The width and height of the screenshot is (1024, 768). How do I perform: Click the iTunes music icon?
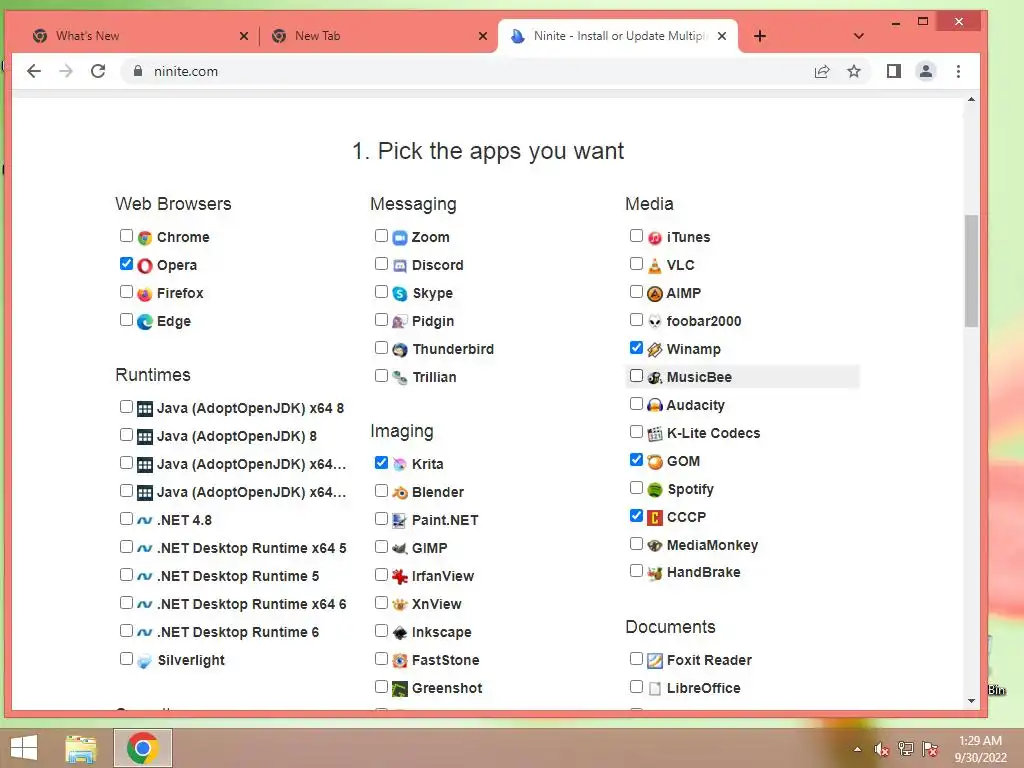654,238
